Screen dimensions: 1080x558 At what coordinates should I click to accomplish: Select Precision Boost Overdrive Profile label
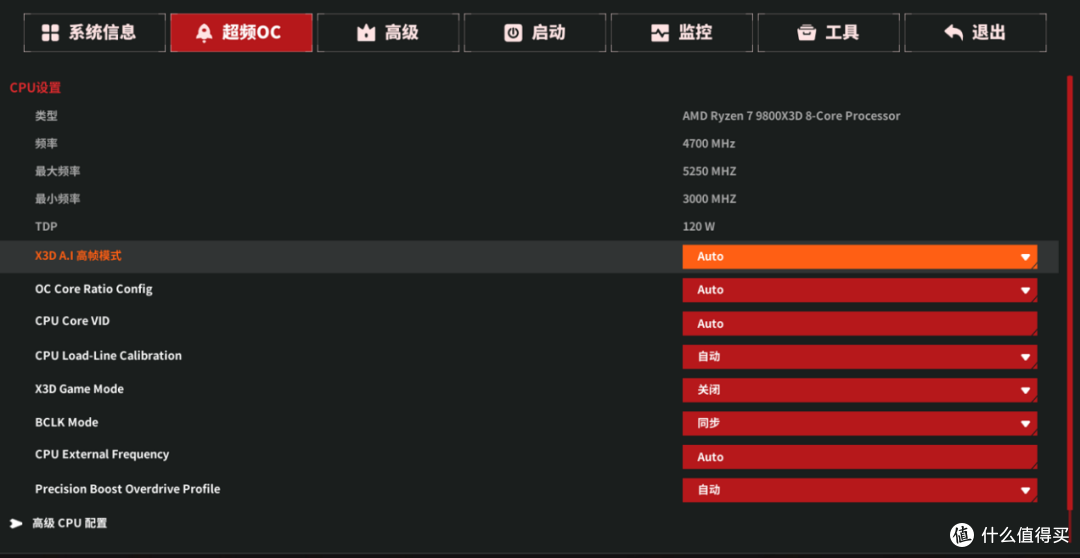[x=127, y=488]
